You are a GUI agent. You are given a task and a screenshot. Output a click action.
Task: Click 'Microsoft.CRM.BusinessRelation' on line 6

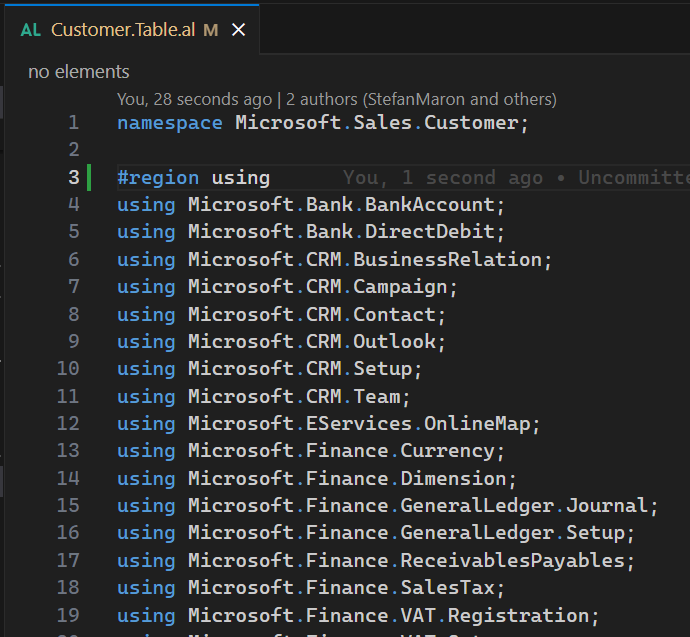[x=365, y=260]
